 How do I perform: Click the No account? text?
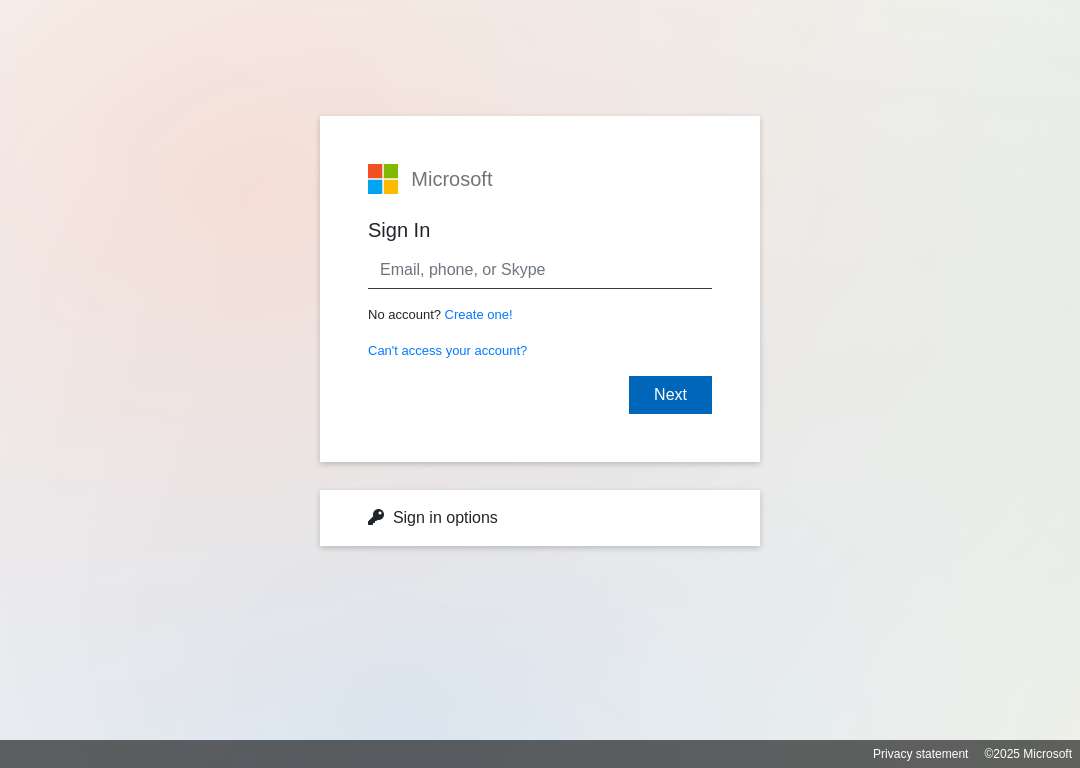point(404,315)
